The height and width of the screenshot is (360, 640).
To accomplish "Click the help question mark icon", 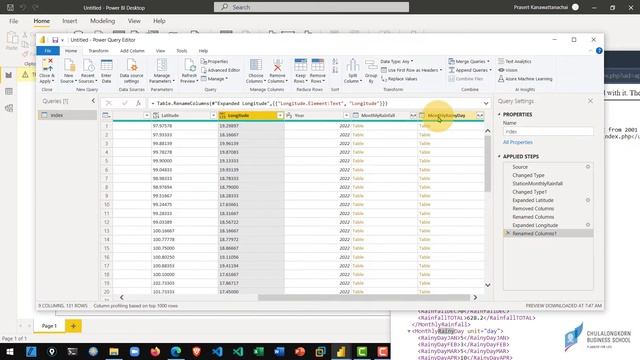I will click(599, 51).
